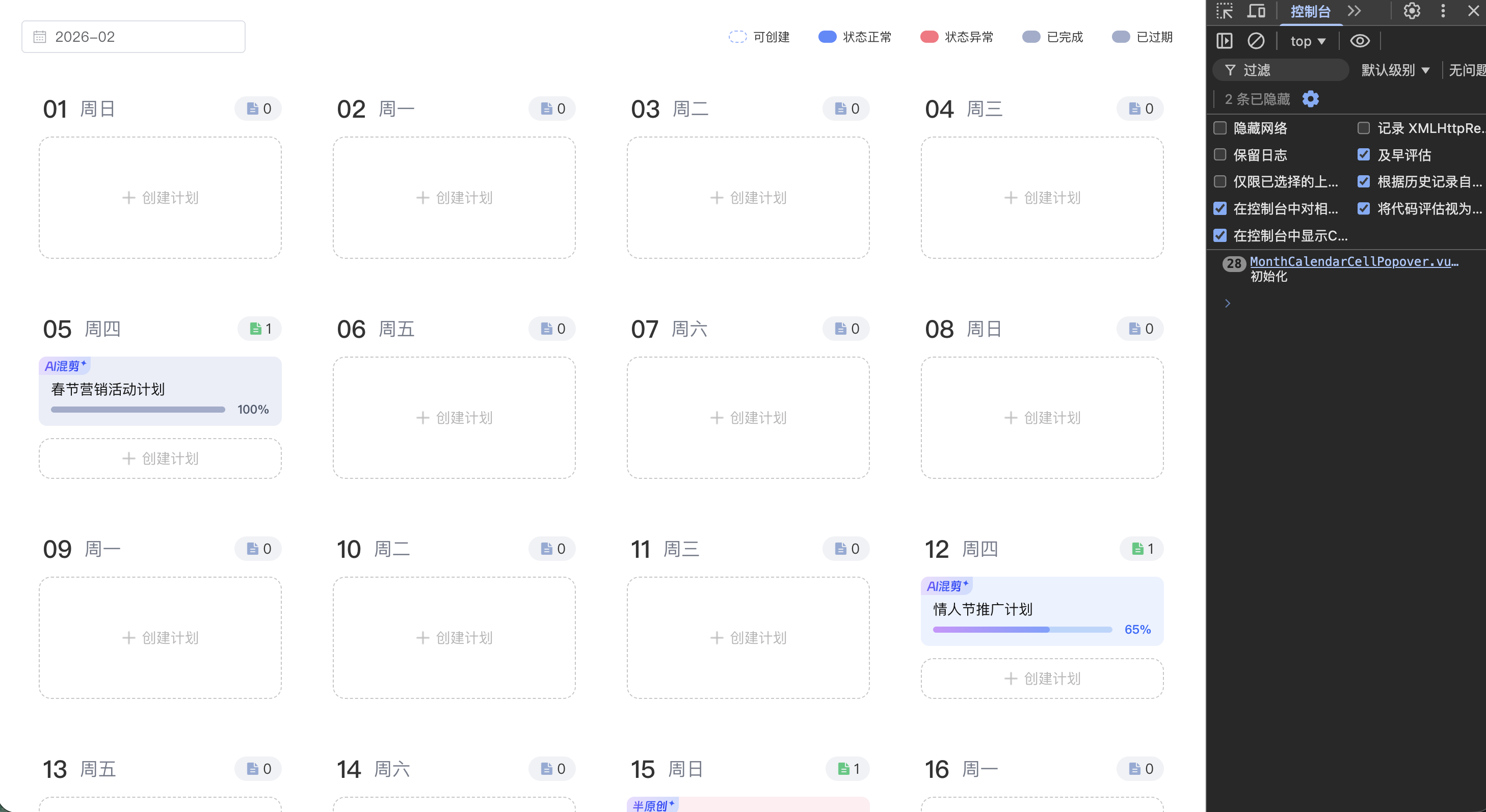Click the 65% progress bar on 情人节推广计划
Viewport: 1486px width, 812px height.
(x=1022, y=630)
